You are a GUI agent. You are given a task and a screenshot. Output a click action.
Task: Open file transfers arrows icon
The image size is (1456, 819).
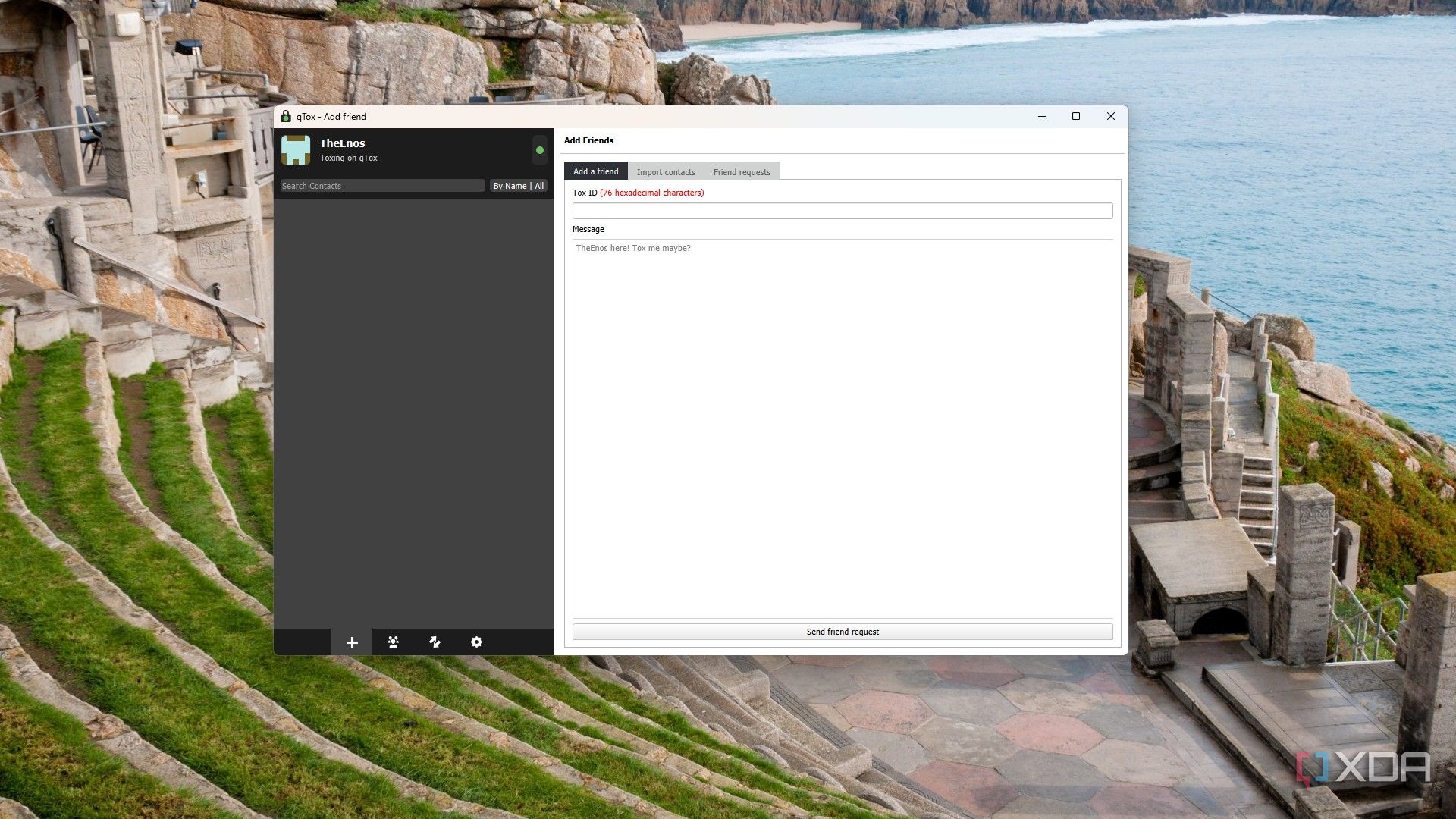click(x=435, y=642)
